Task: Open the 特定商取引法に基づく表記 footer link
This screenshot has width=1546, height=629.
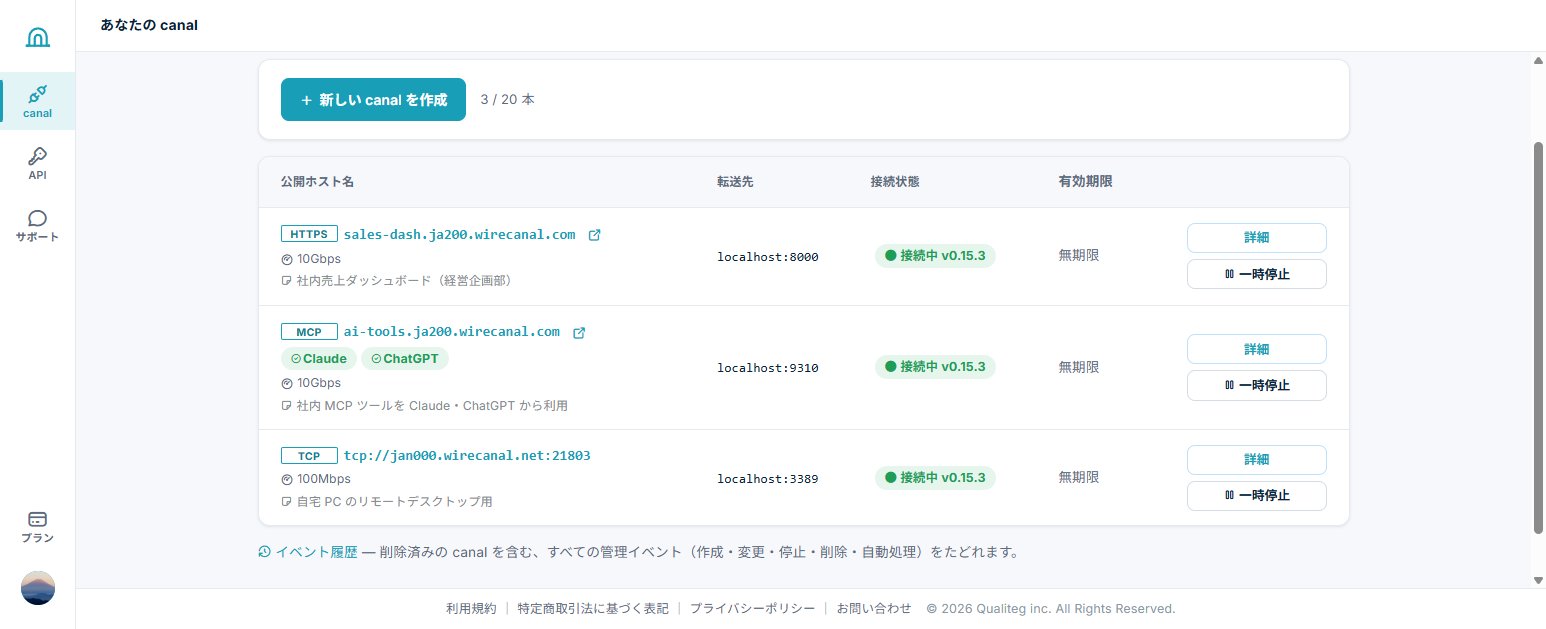Action: pos(593,608)
